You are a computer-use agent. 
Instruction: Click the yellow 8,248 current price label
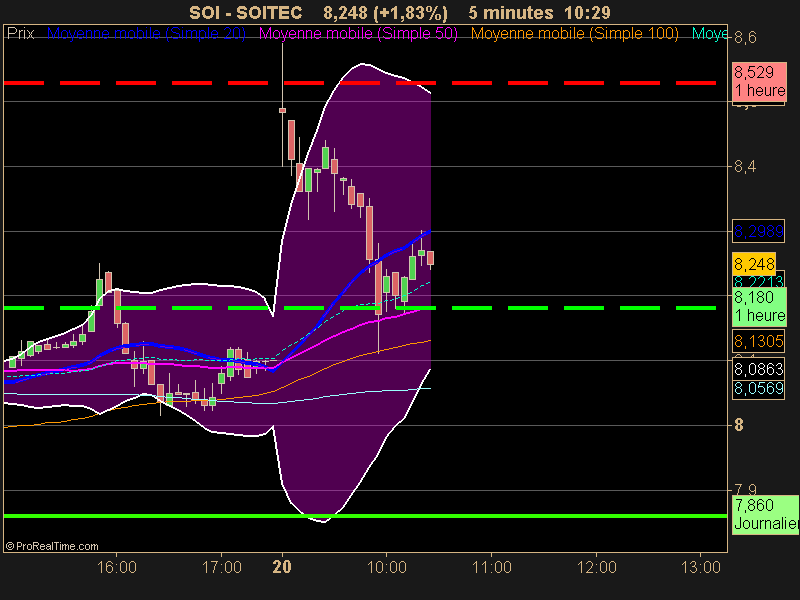click(x=754, y=264)
